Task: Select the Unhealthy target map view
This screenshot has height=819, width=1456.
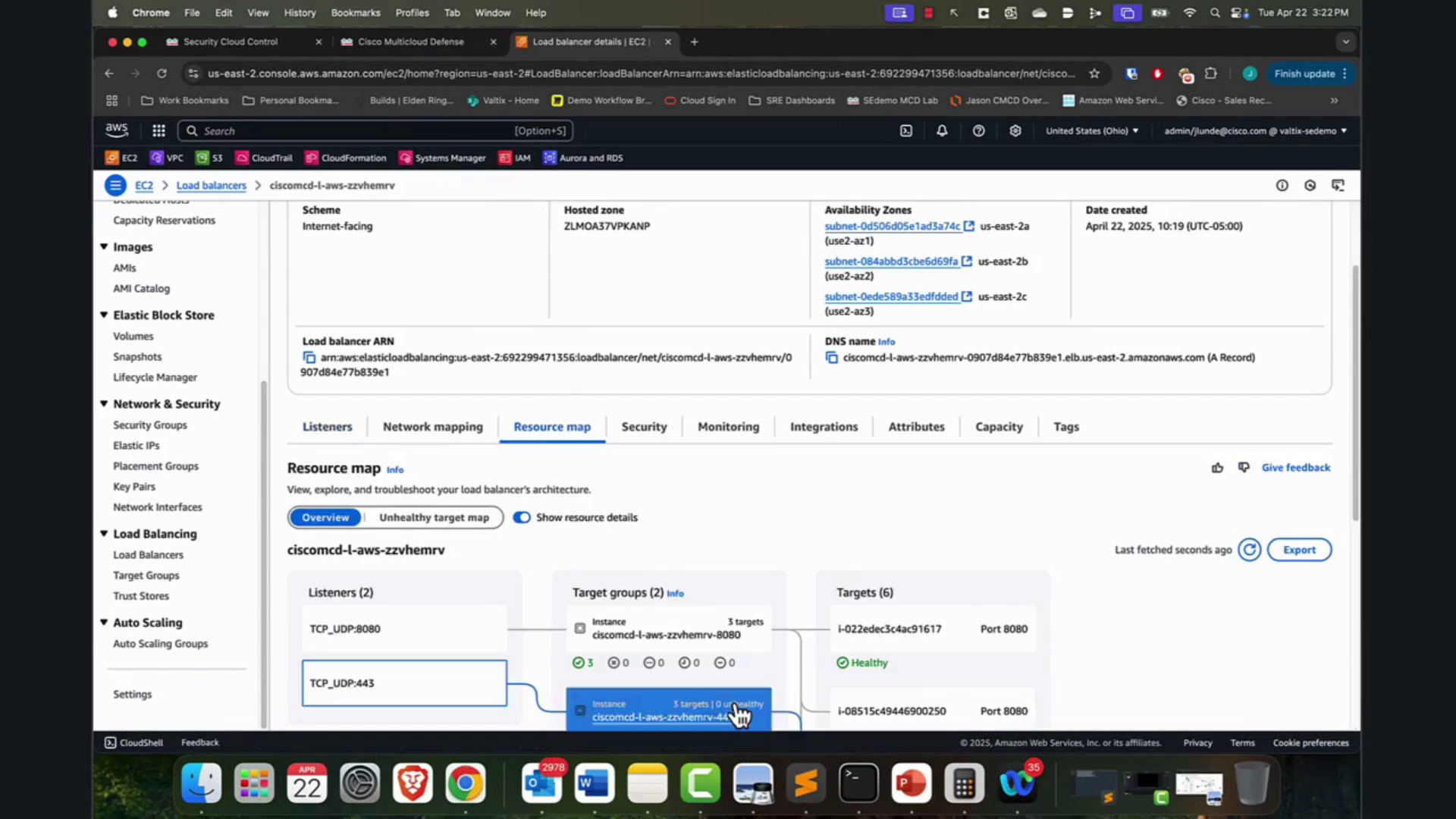Action: click(x=434, y=517)
